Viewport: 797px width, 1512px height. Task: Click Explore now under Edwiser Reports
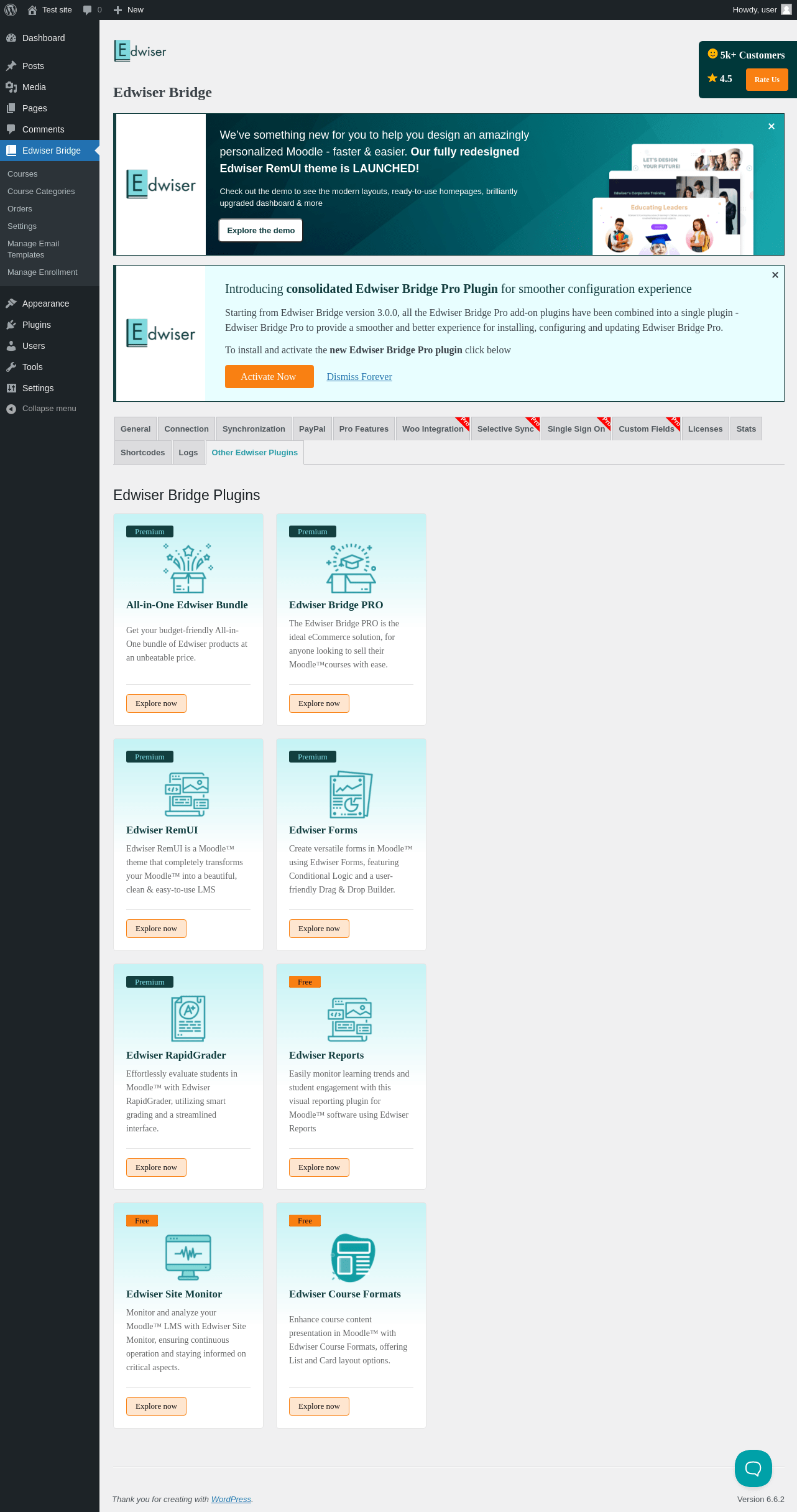pos(319,1167)
